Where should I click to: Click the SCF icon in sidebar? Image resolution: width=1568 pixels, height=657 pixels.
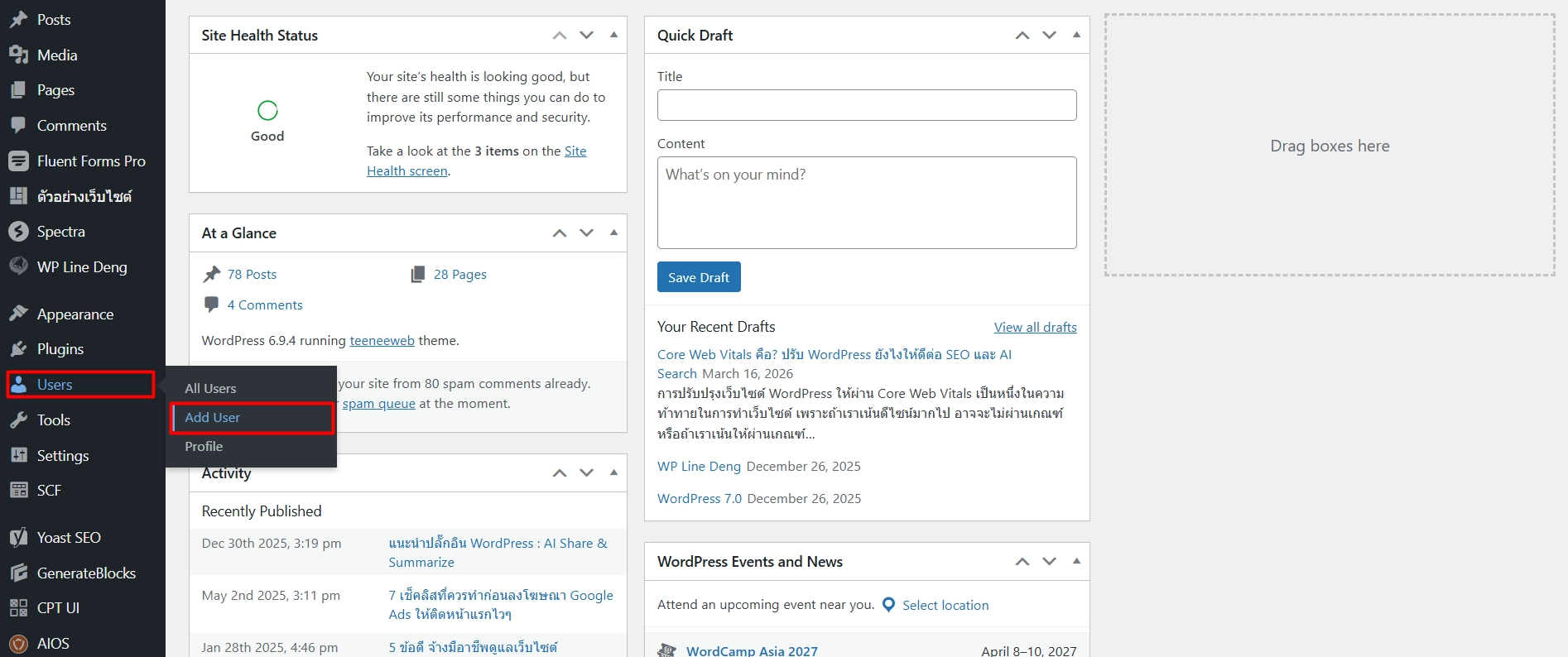[x=18, y=490]
